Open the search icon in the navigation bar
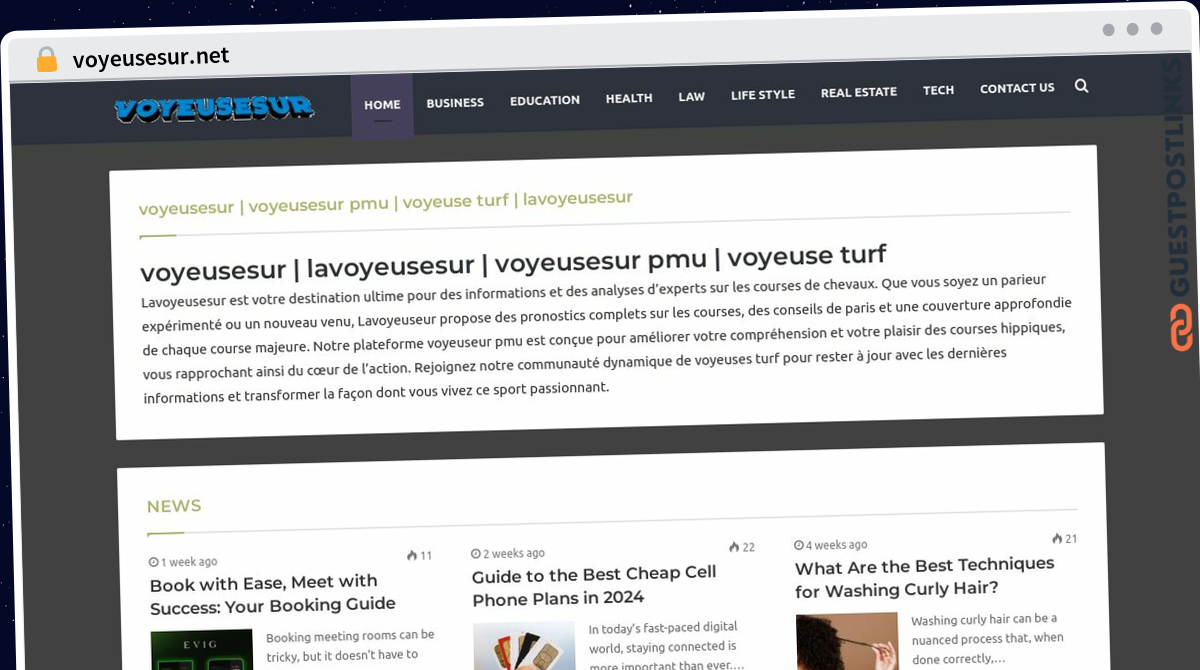Image resolution: width=1200 pixels, height=670 pixels. 1081,86
